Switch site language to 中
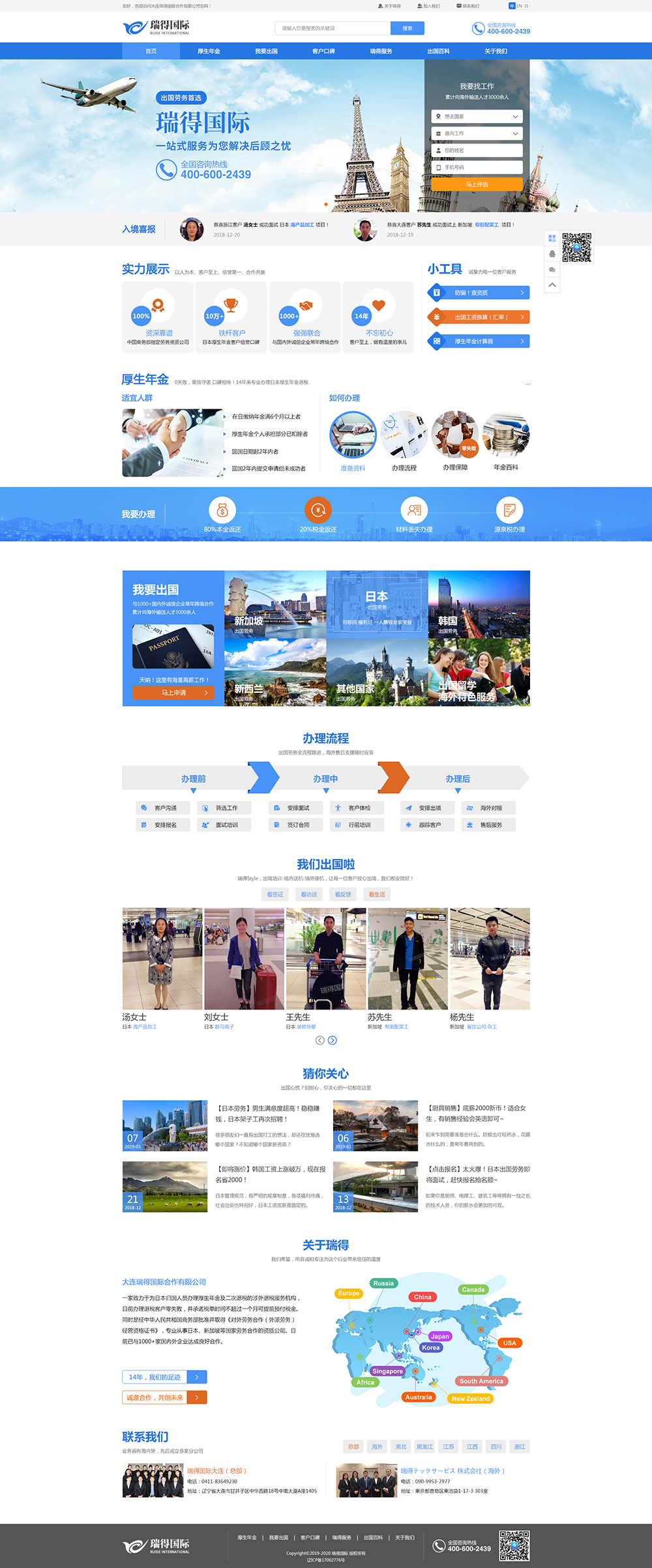This screenshot has height=1568, width=652. point(512,6)
